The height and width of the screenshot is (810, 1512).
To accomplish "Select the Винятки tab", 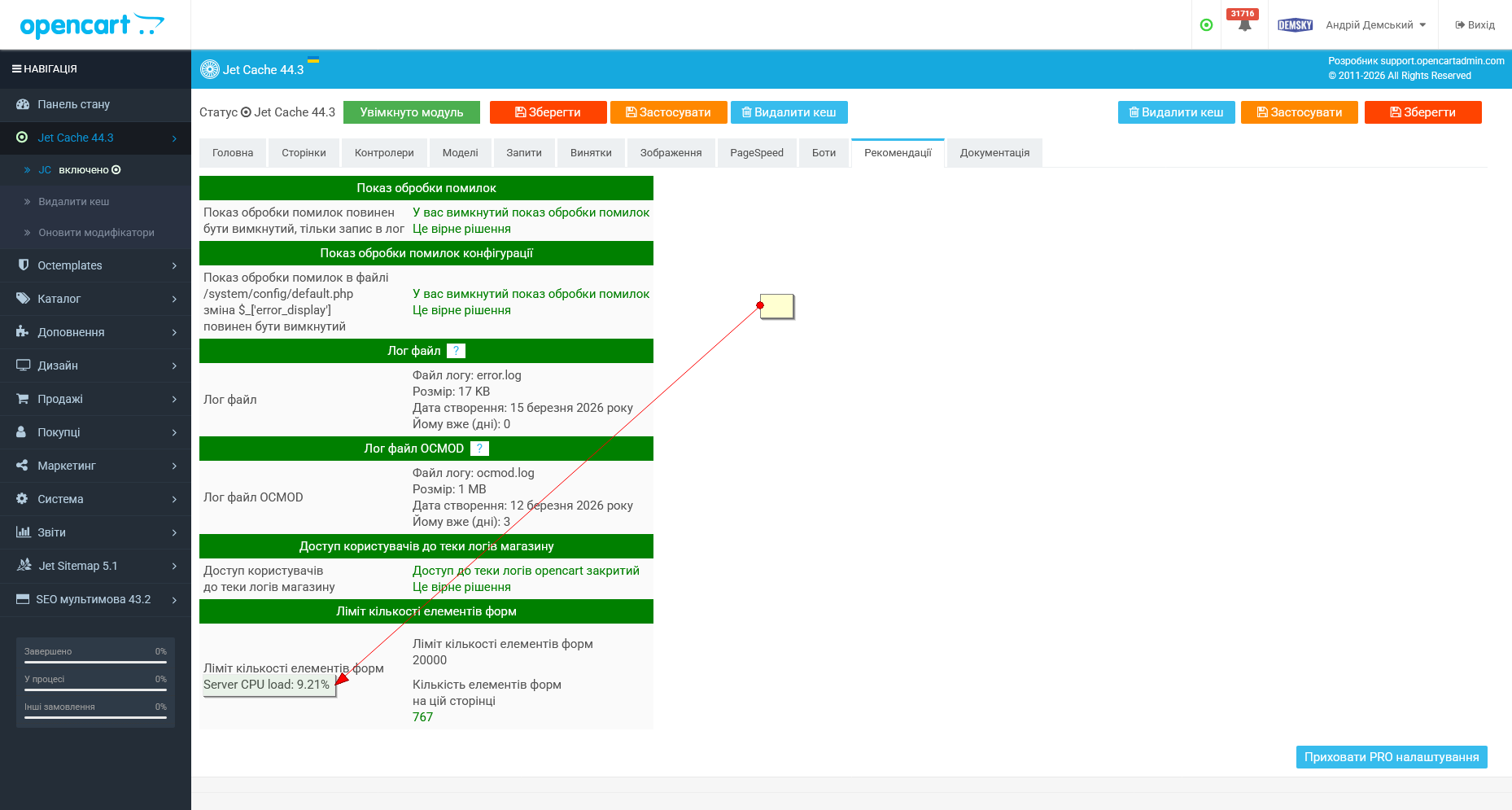I will coord(591,153).
